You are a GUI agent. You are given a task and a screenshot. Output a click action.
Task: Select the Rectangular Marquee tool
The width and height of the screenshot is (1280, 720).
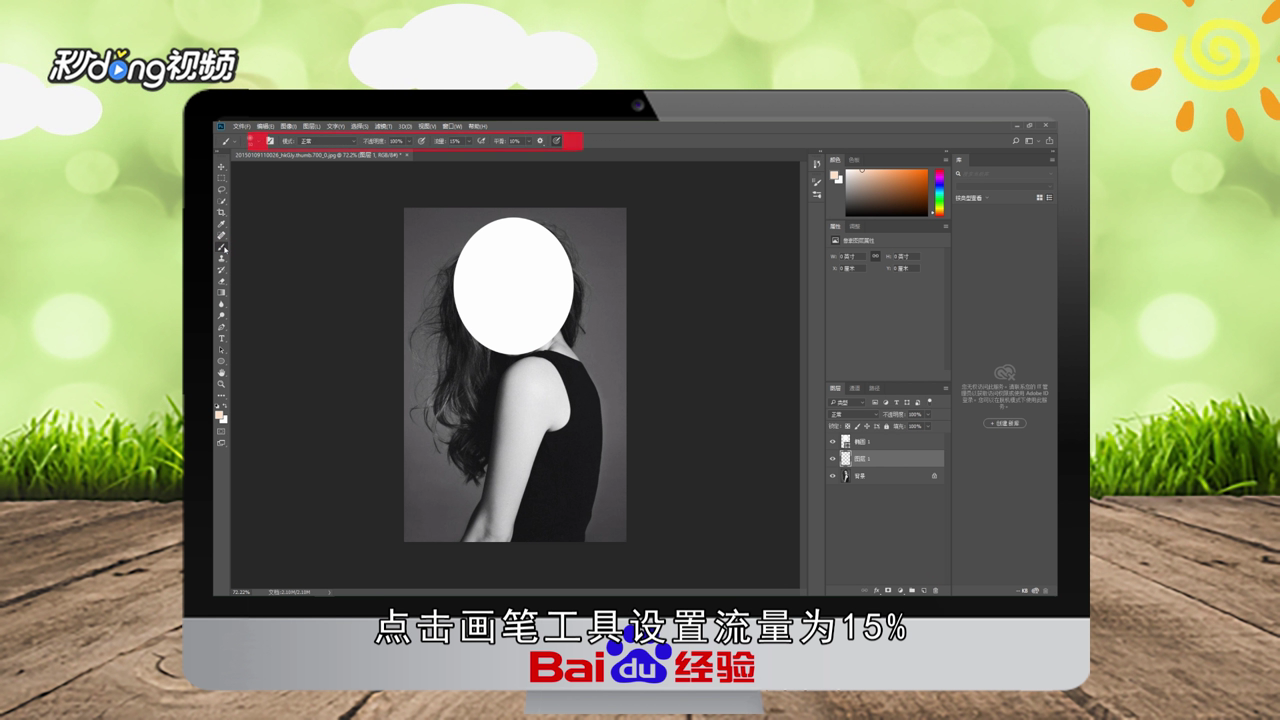tap(221, 178)
